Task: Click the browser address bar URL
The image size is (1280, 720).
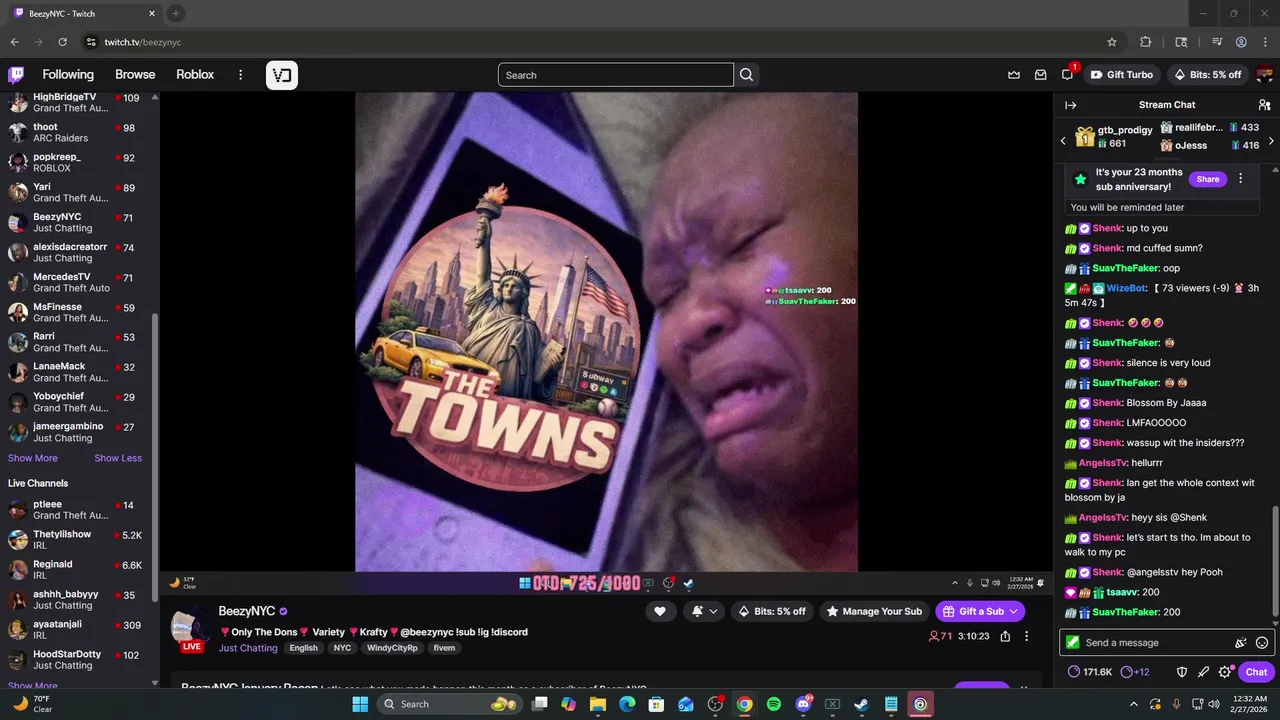Action: 143,42
